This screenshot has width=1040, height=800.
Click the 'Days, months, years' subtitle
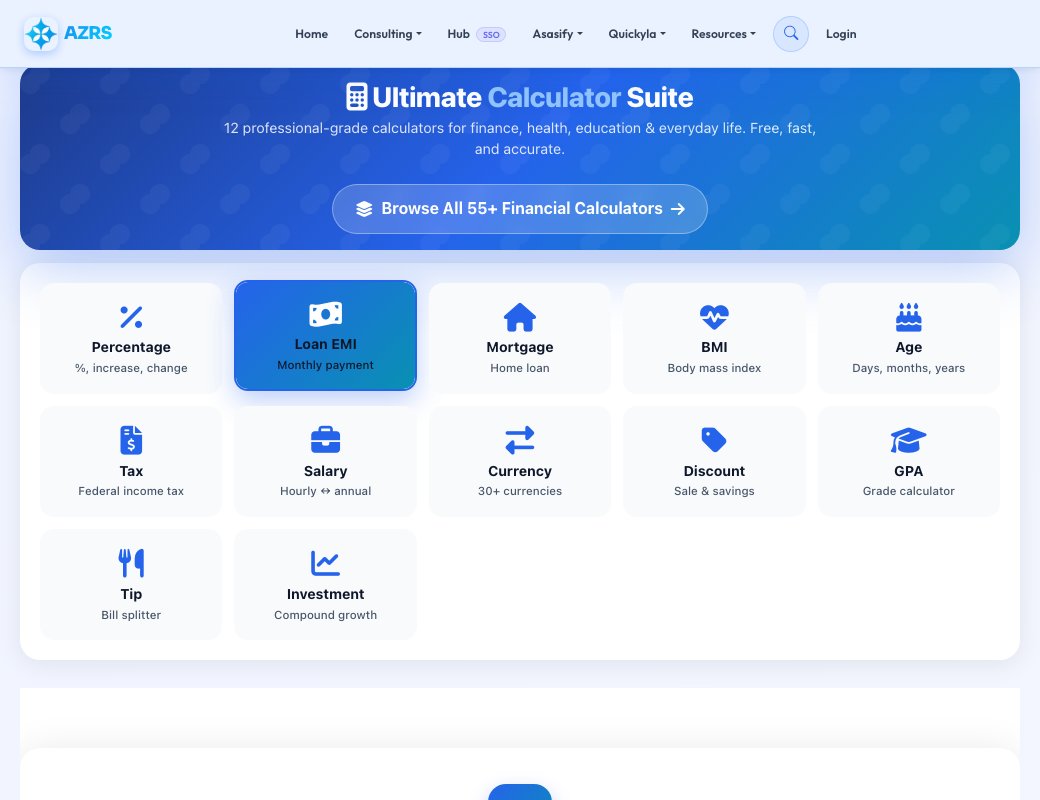coord(909,368)
